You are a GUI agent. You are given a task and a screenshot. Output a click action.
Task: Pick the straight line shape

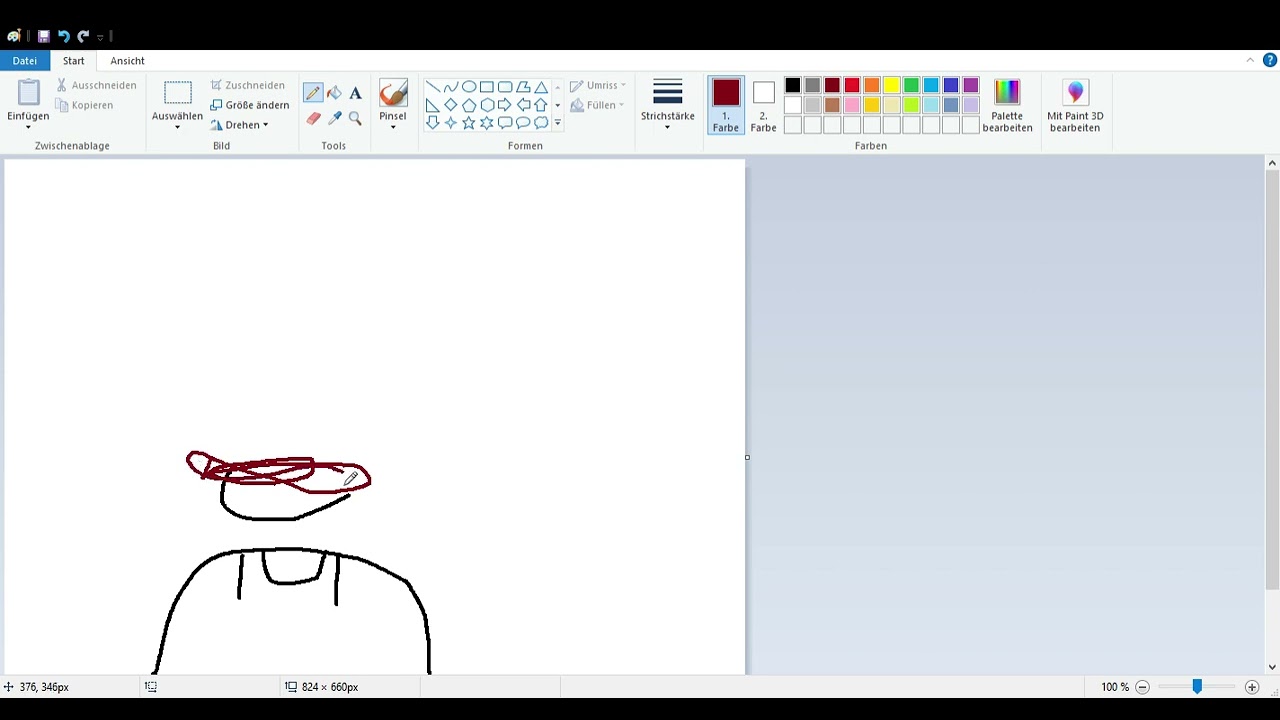[x=432, y=87]
